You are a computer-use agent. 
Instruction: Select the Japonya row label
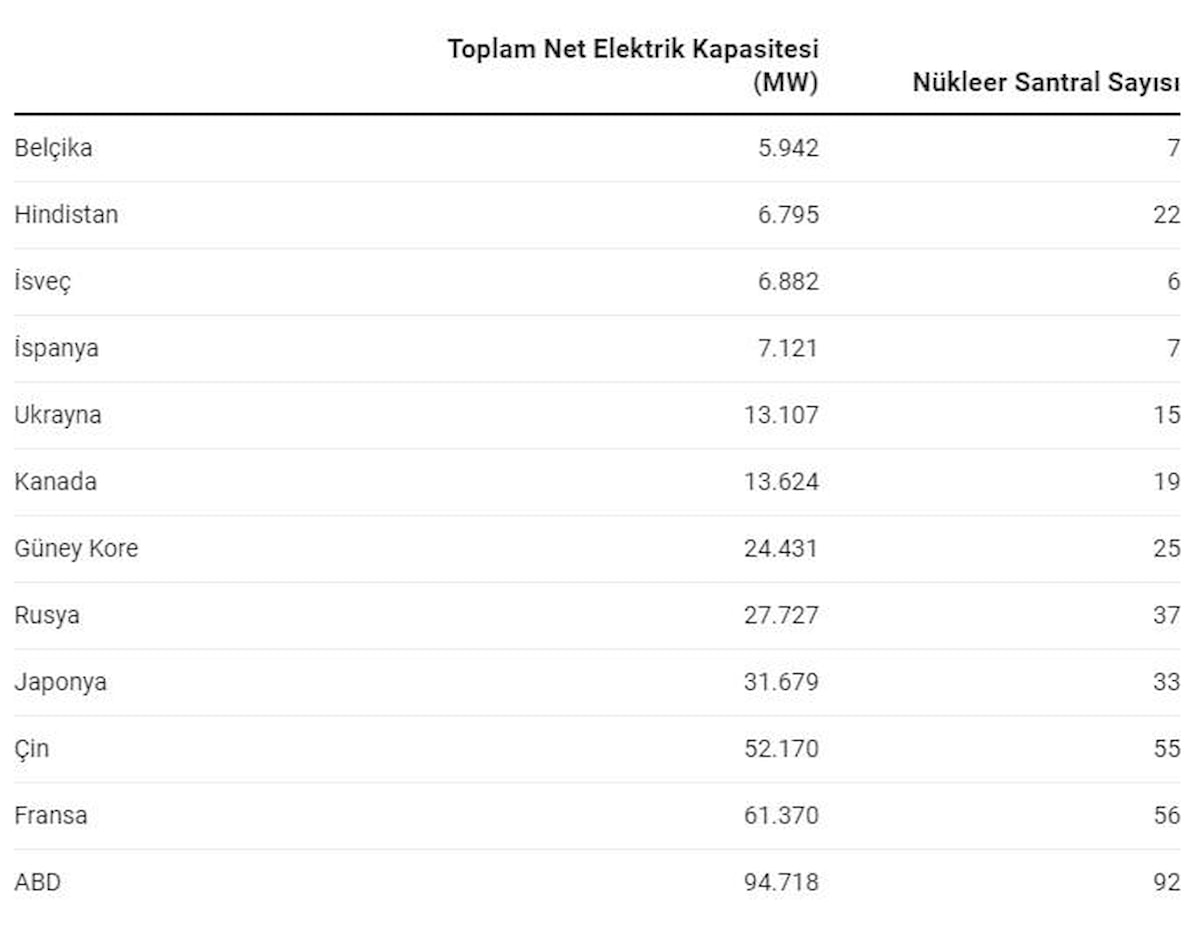(61, 682)
